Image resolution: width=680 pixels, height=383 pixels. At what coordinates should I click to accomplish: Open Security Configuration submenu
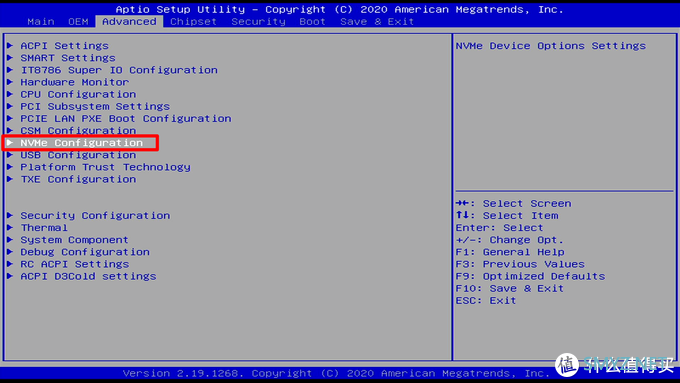click(95, 216)
